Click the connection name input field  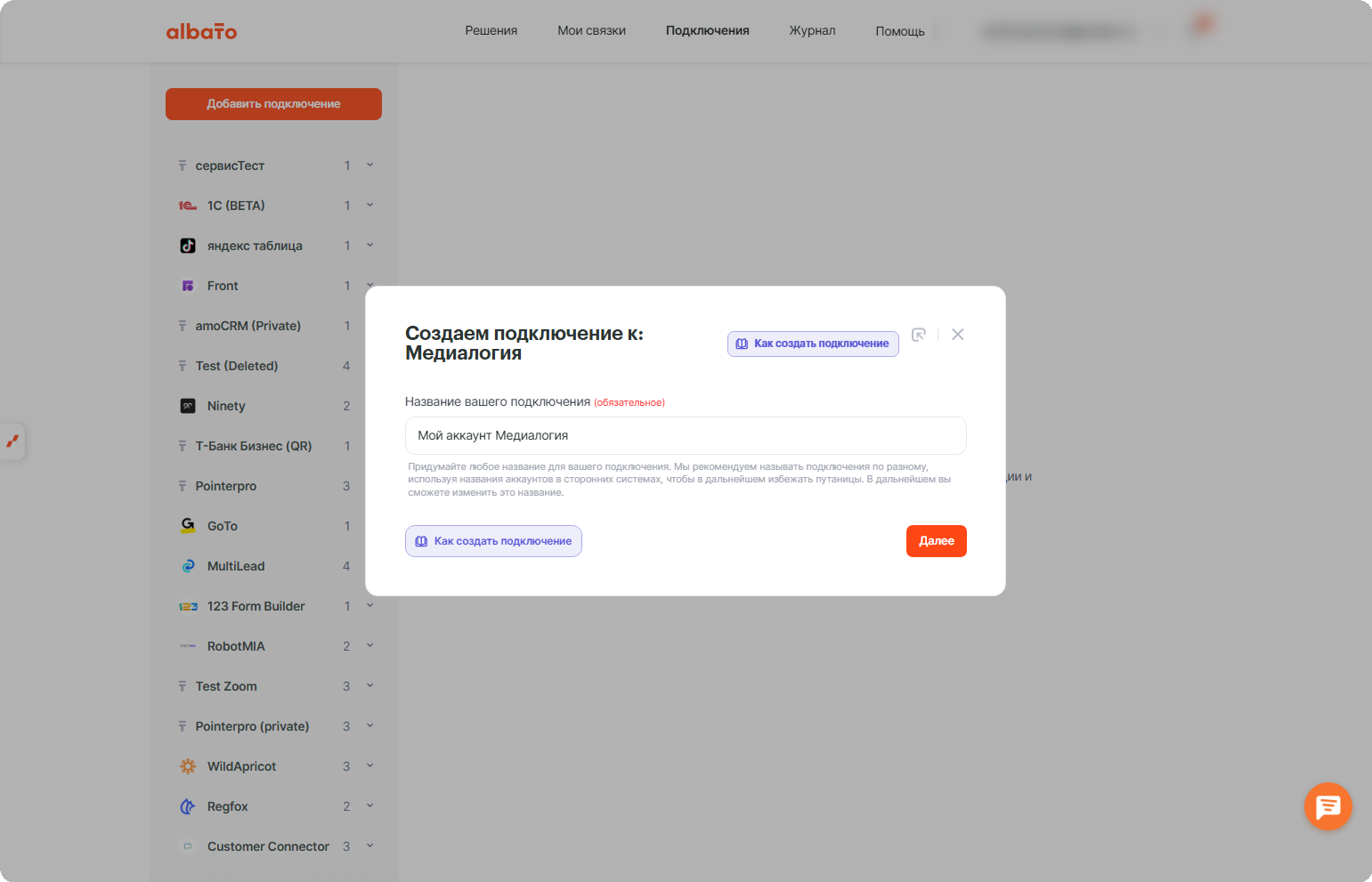[686, 436]
